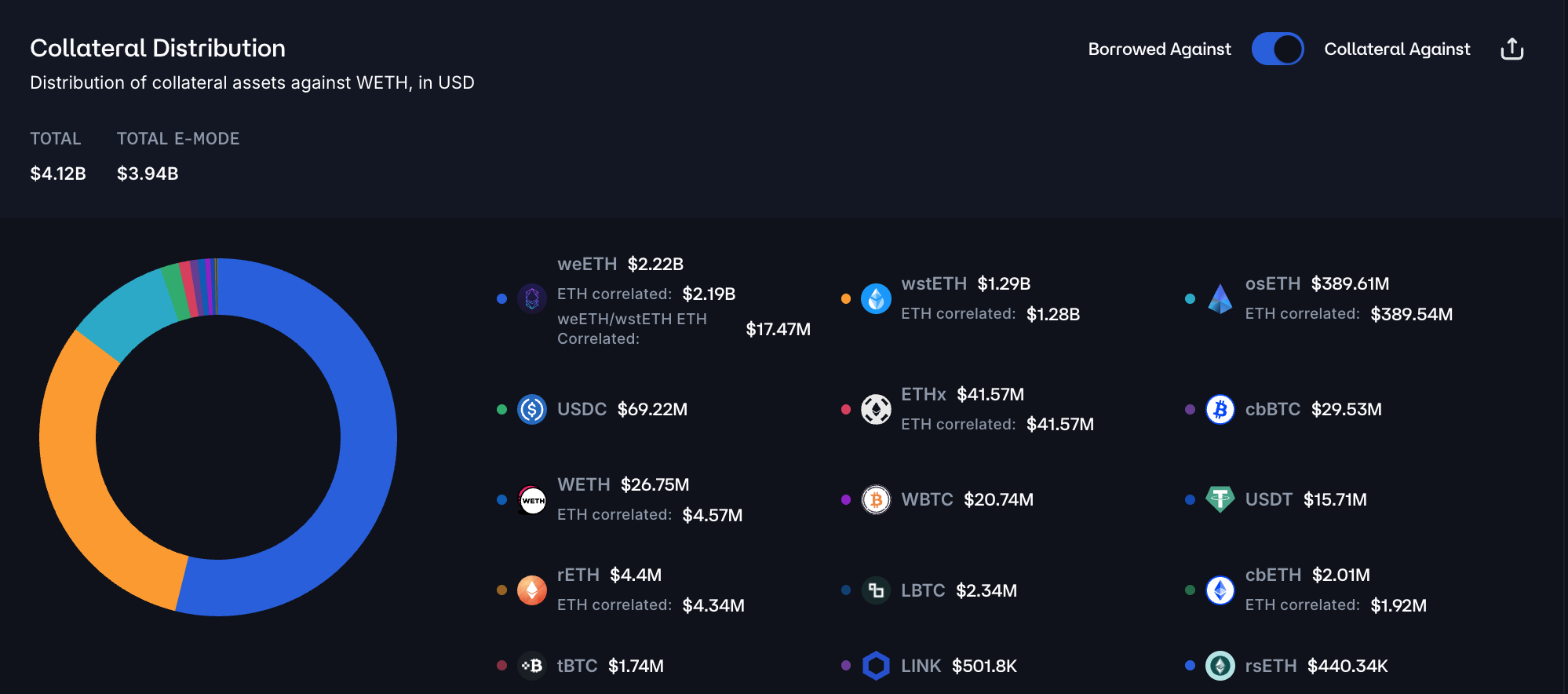Click the orange legend dot beside wstETH
Image resolution: width=1568 pixels, height=694 pixels.
(x=846, y=298)
